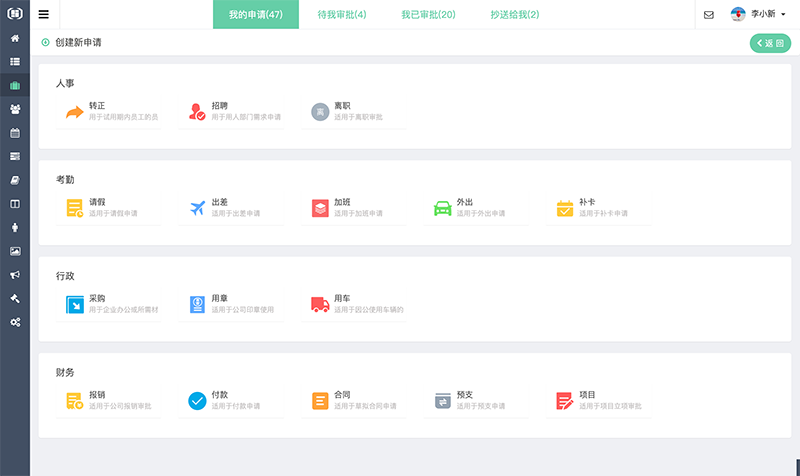
Task: Click the 补卡 calendar check icon
Action: (565, 208)
